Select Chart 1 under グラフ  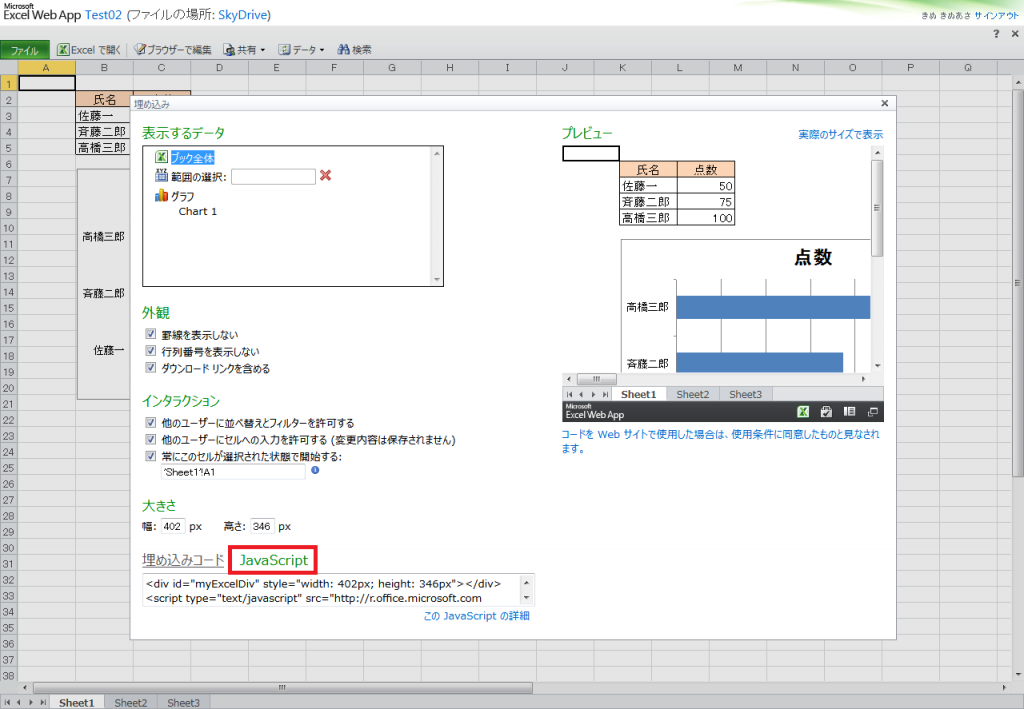tap(197, 211)
